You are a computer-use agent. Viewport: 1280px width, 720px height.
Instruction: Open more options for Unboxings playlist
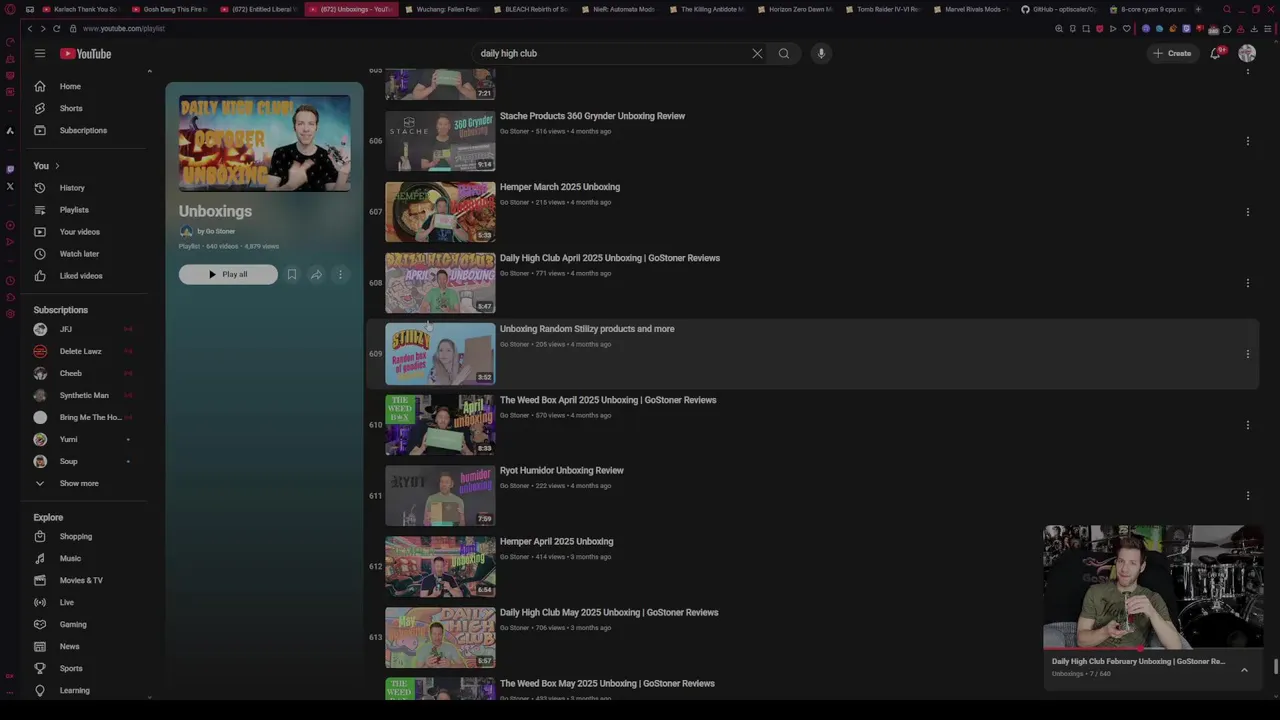(340, 274)
